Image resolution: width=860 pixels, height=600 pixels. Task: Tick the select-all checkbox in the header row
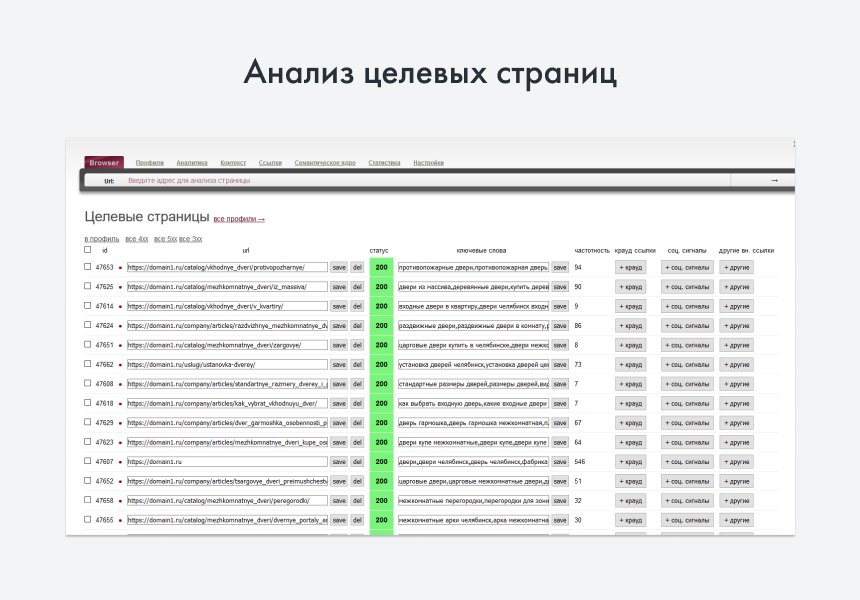coord(87,250)
